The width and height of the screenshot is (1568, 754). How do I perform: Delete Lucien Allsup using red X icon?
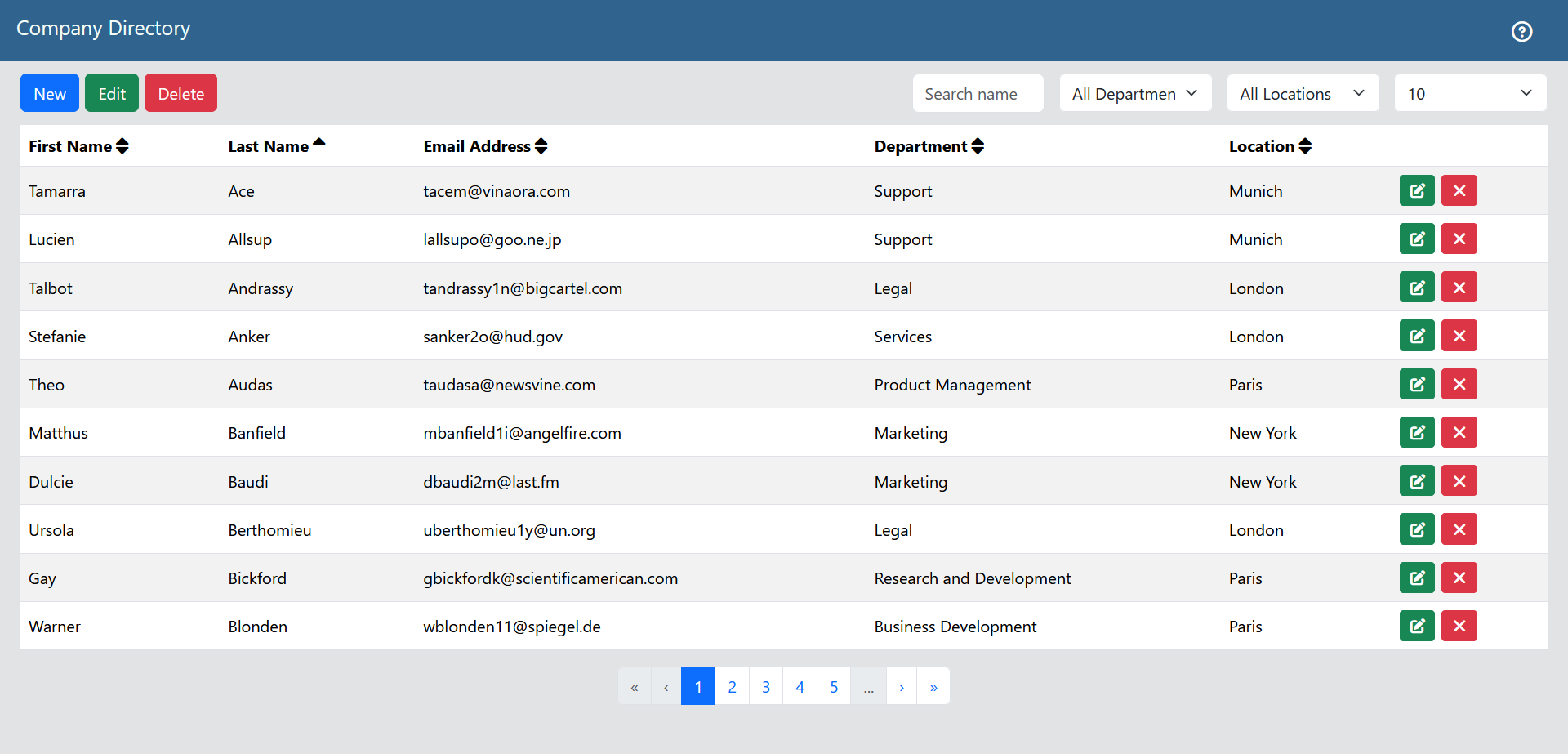(x=1459, y=239)
